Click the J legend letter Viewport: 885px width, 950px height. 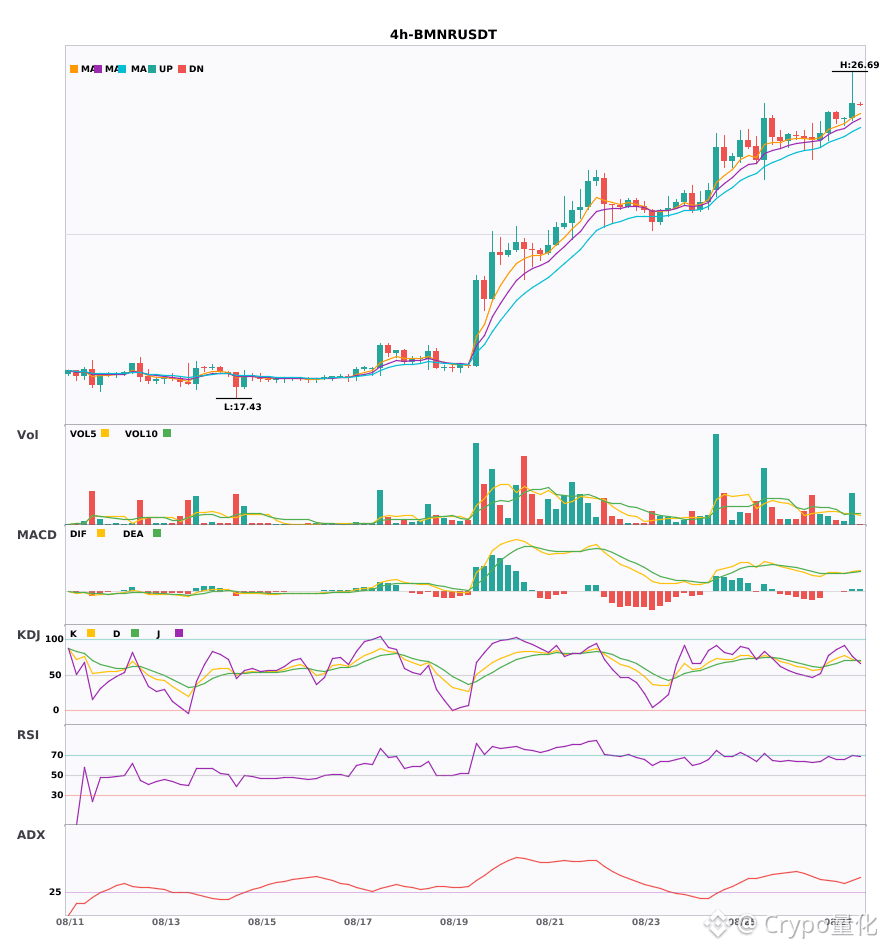(x=159, y=634)
